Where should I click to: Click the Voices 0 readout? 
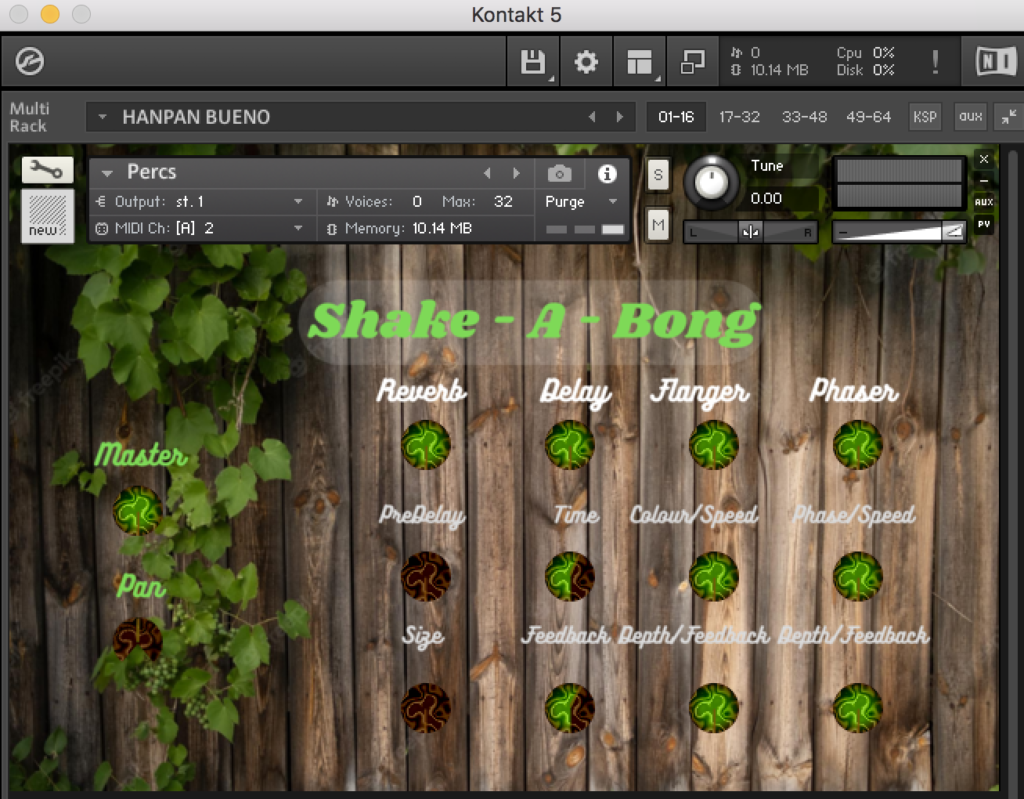[x=374, y=201]
